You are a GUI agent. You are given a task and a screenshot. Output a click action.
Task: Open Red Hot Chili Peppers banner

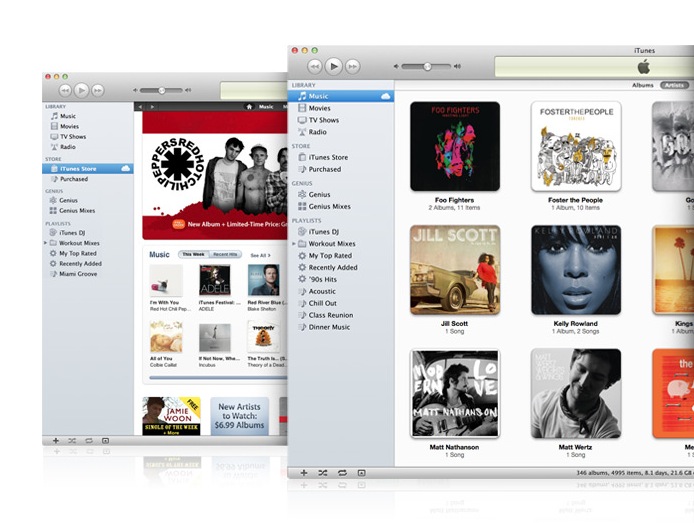(x=215, y=176)
